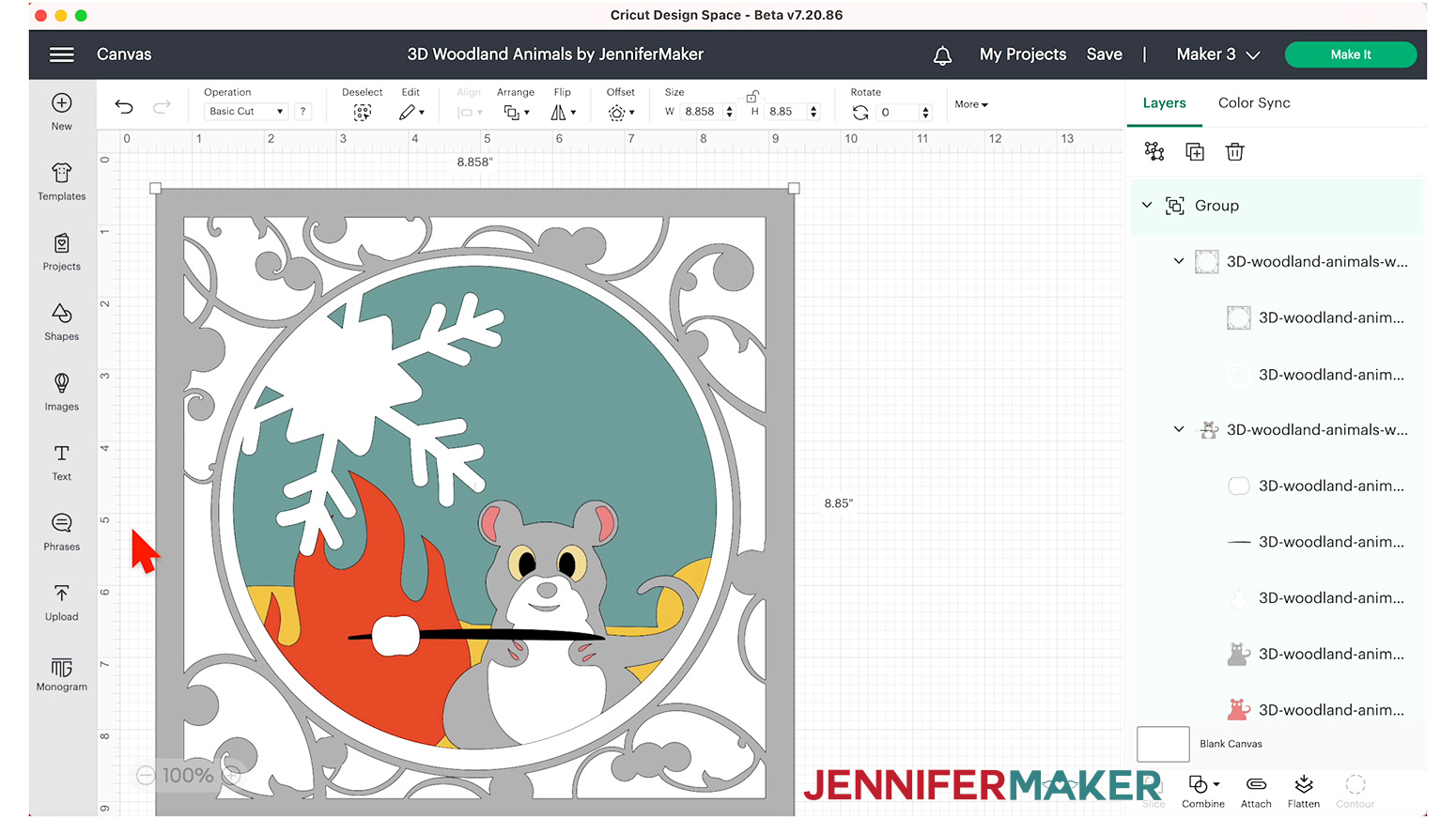This screenshot has height=819, width=1456.
Task: Select the Group layer row
Action: [x=1277, y=206]
